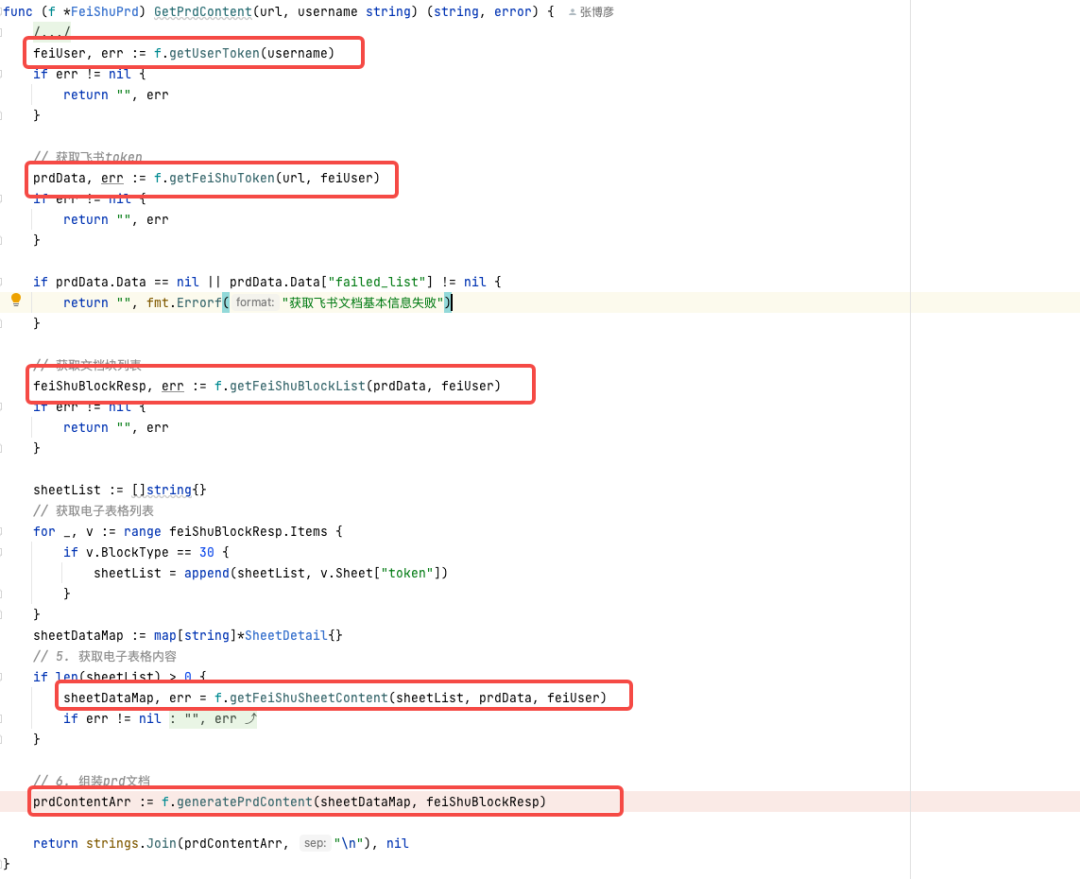This screenshot has width=1080, height=879.
Task: Click the return arrow icon after folded err
Action: [x=251, y=718]
